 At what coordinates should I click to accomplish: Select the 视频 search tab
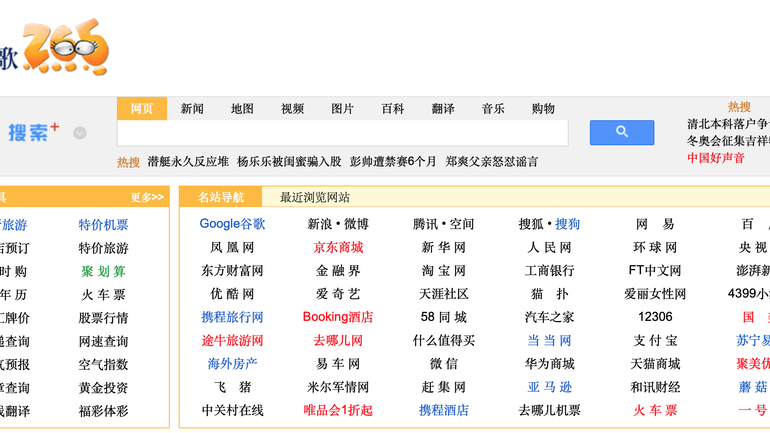click(x=292, y=109)
